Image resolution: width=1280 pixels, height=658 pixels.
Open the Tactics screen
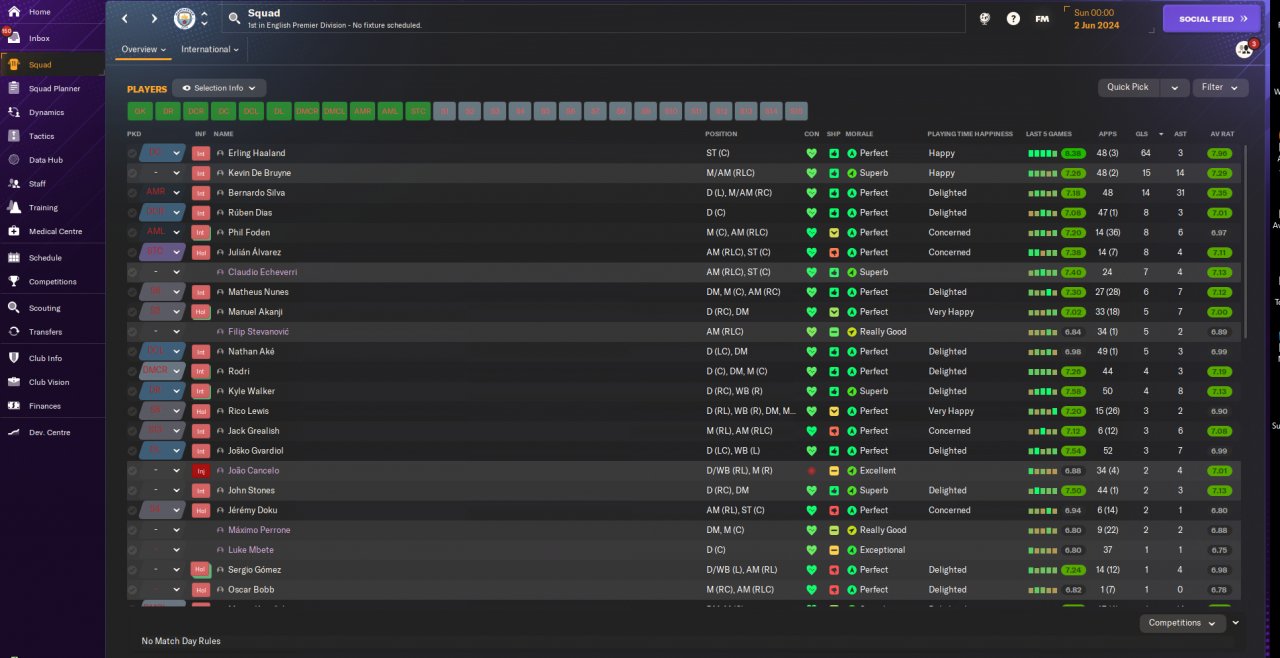click(x=41, y=136)
